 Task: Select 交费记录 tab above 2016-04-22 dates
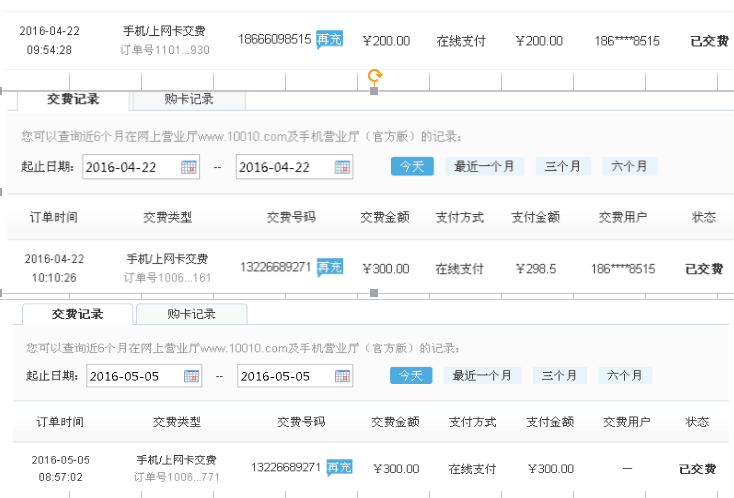74,99
